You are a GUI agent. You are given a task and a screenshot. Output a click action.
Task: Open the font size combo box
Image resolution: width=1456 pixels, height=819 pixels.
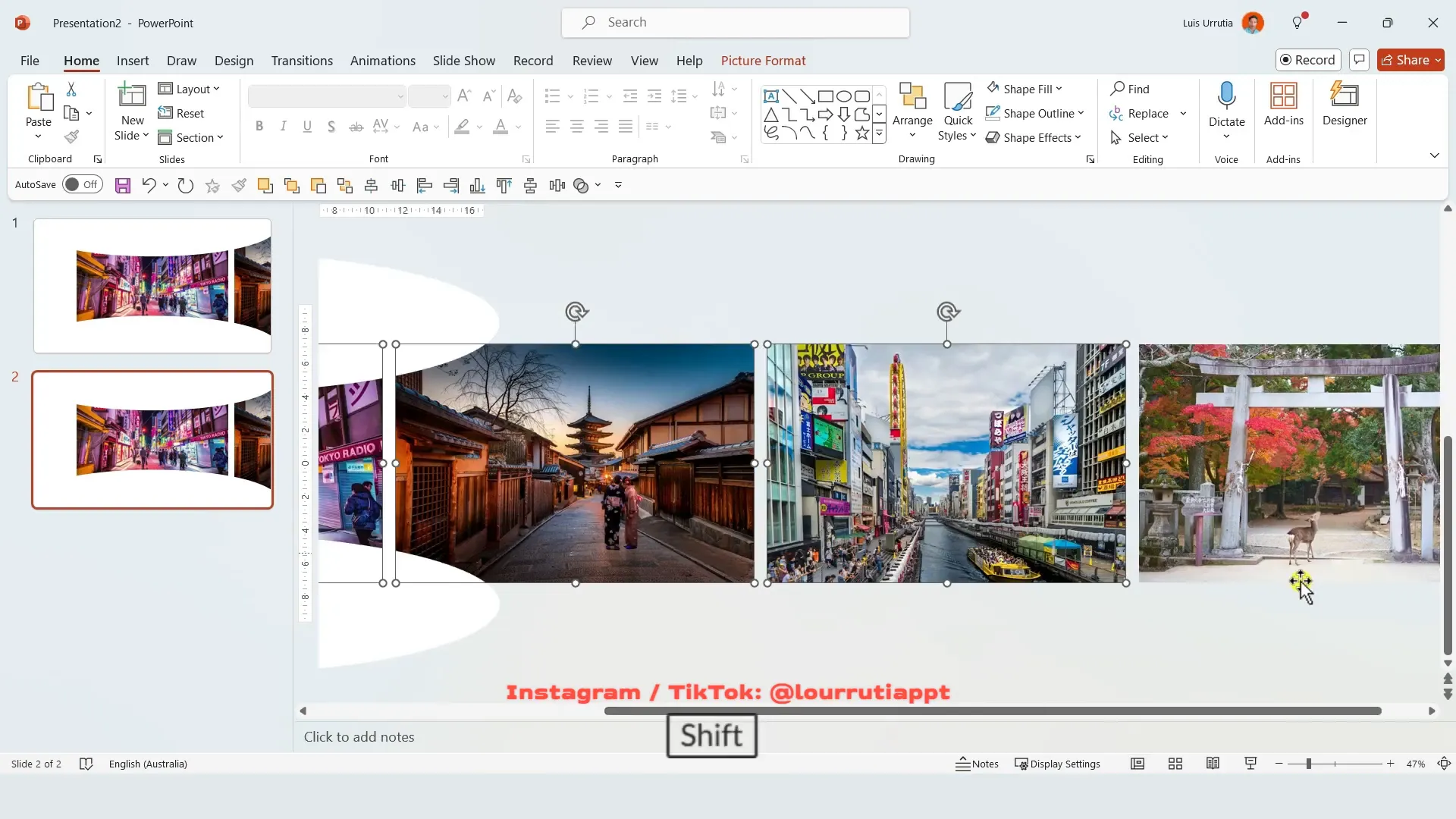pos(429,96)
